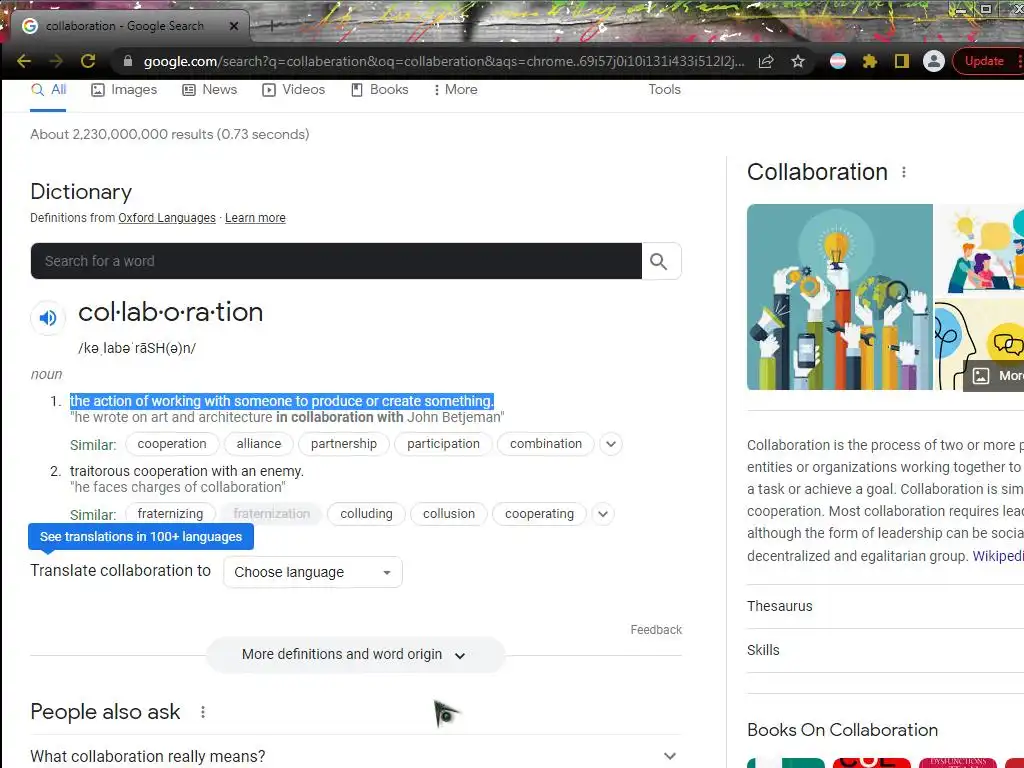Open the Tools search options

[x=664, y=90]
